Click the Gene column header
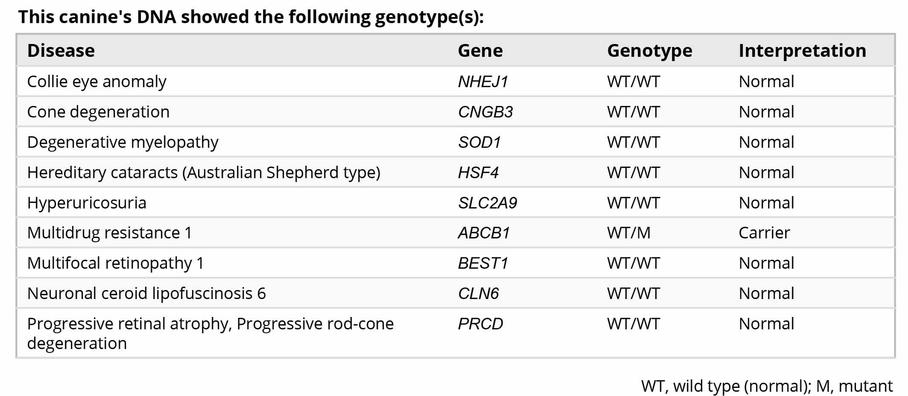Image resolution: width=908 pixels, height=396 pixels. pyautogui.click(x=480, y=50)
